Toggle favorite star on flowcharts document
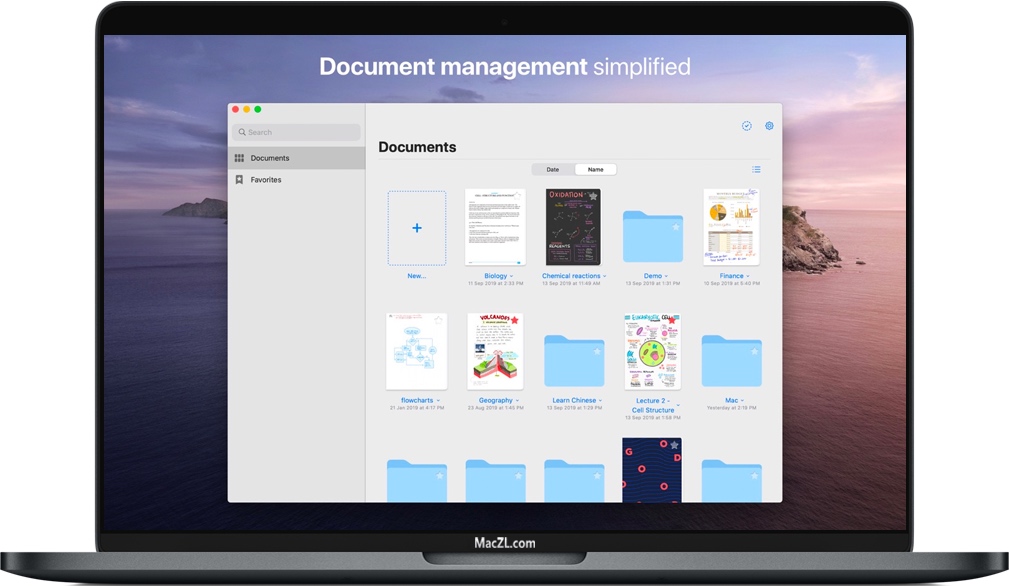The height and width of the screenshot is (586, 1009). 439,320
